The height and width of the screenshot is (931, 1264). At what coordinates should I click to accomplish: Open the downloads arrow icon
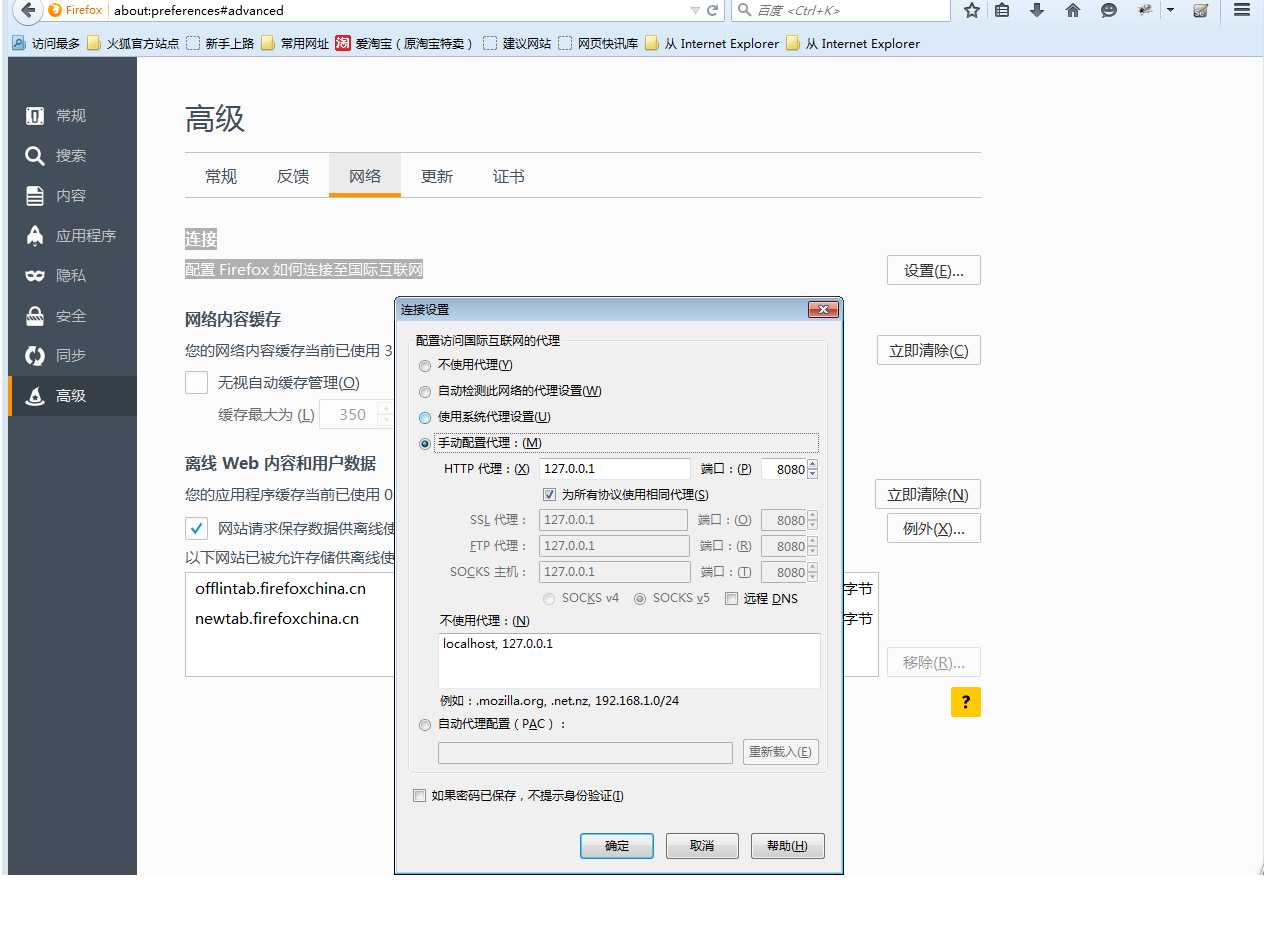[x=1037, y=10]
